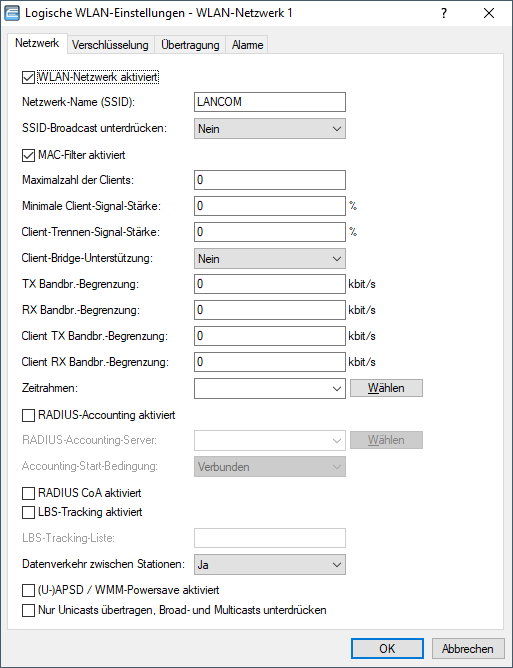513x668 pixels.
Task: Click the Abbrechen button
Action: pyautogui.click(x=467, y=648)
